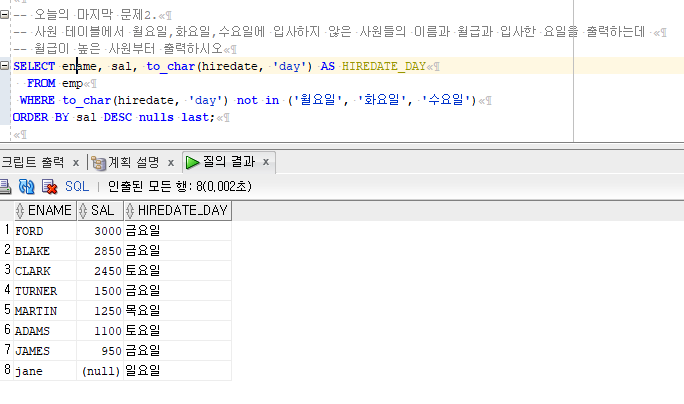This screenshot has height=404, width=684.
Task: Select the jane cell
Action: click(45, 371)
